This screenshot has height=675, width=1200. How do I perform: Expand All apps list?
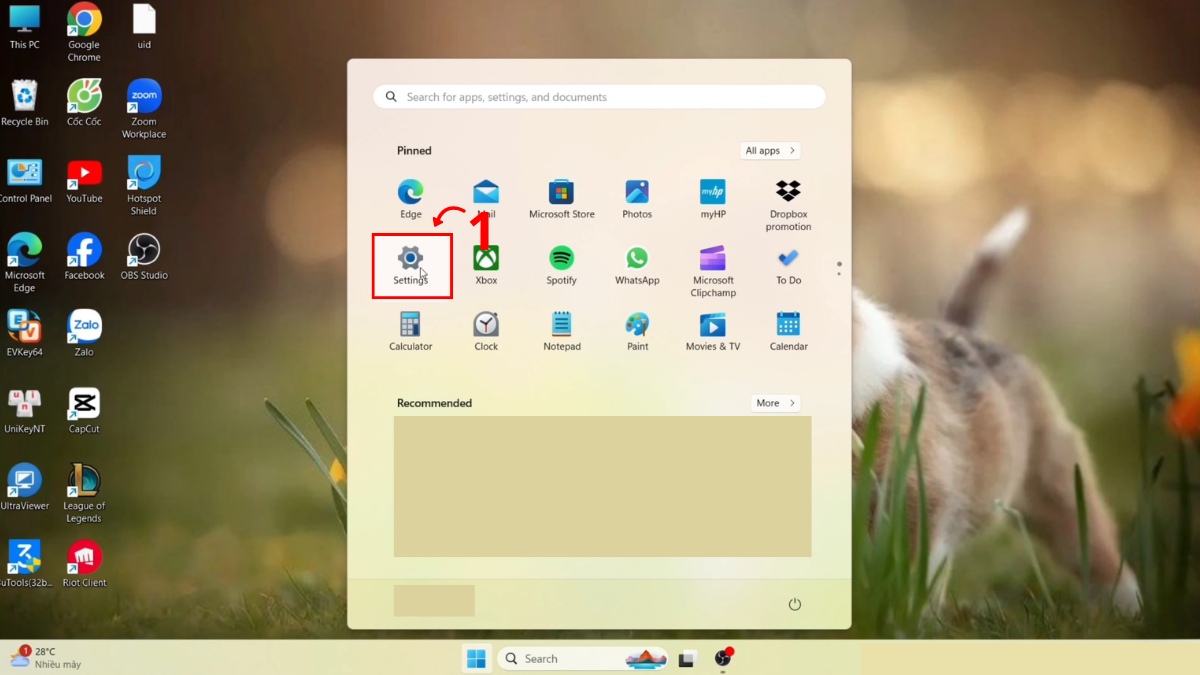[x=770, y=151]
